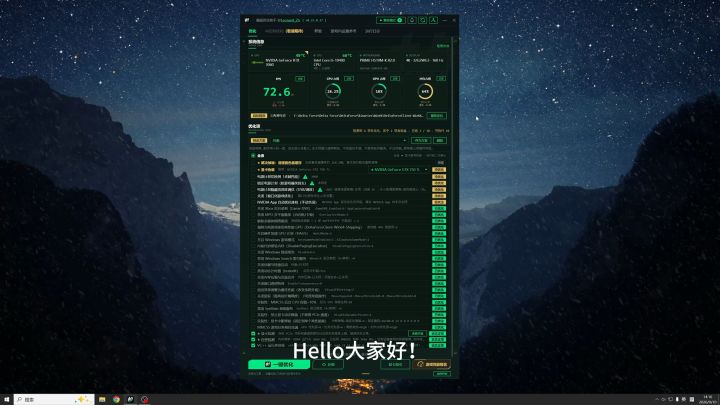
Task: Click the taskbar search box
Action: (54, 399)
